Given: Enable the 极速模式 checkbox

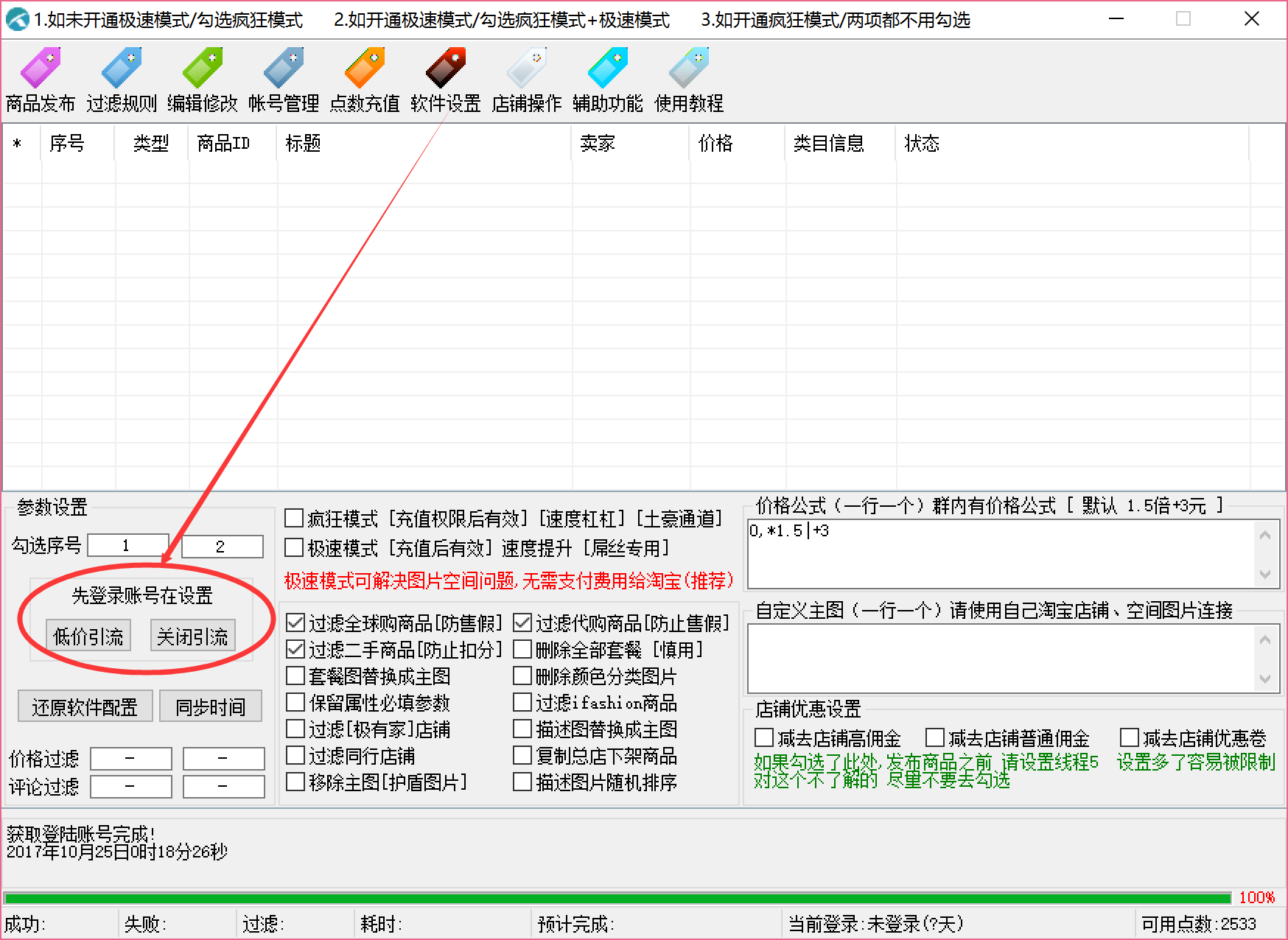Looking at the screenshot, I should tap(294, 548).
